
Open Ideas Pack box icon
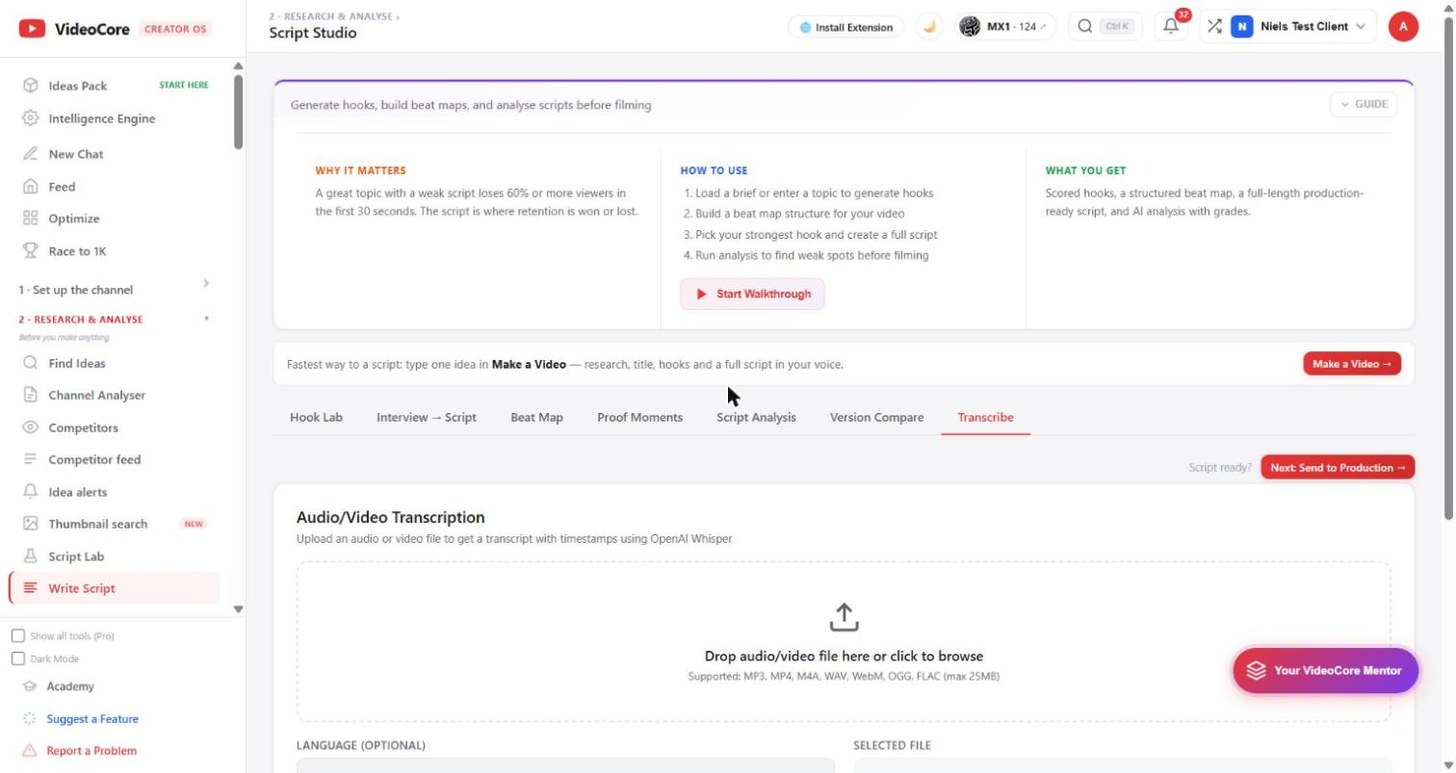pos(30,86)
